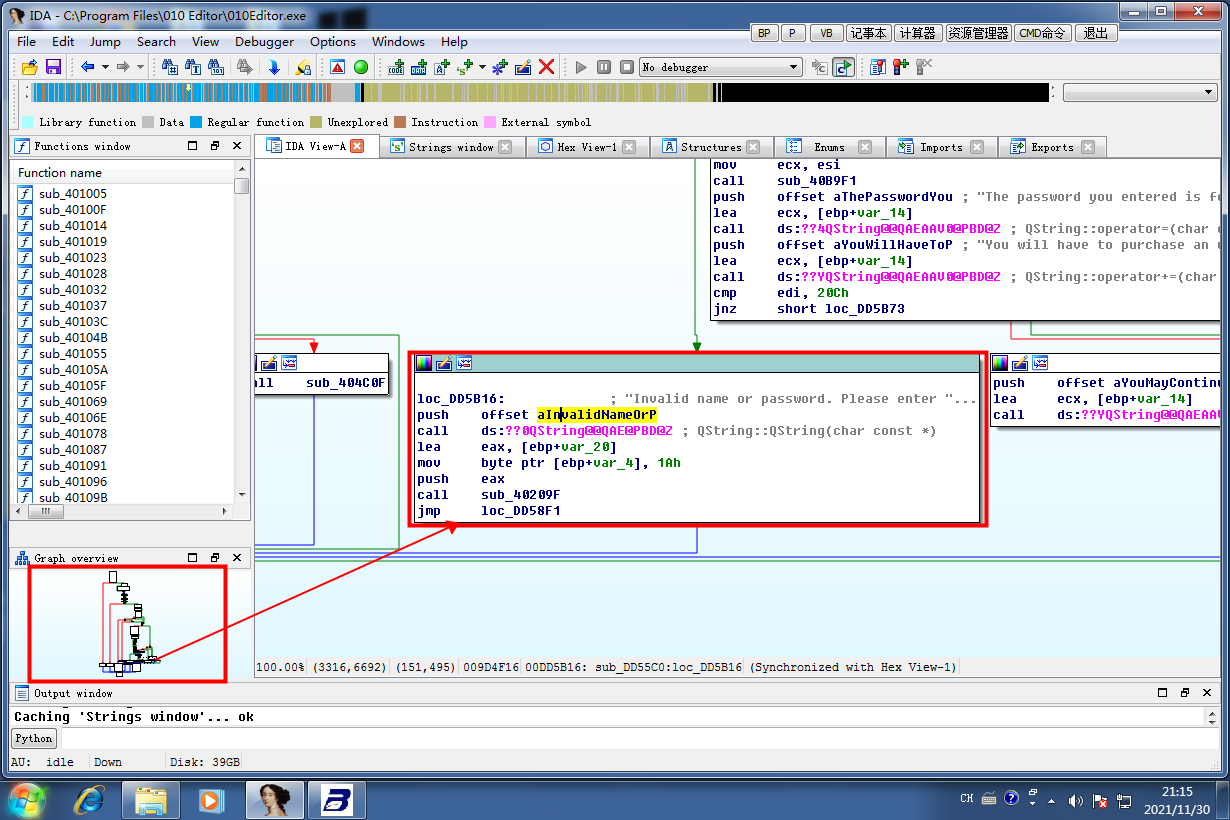Viewport: 1230px width, 820px height.
Task: Select sub_401023 in functions list
Action: tap(72, 257)
